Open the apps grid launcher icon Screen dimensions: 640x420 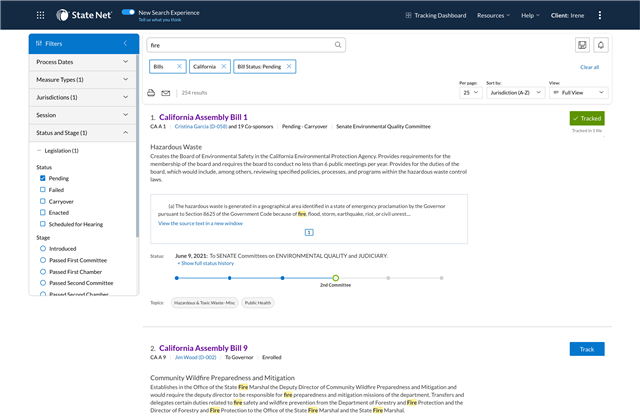coord(40,16)
